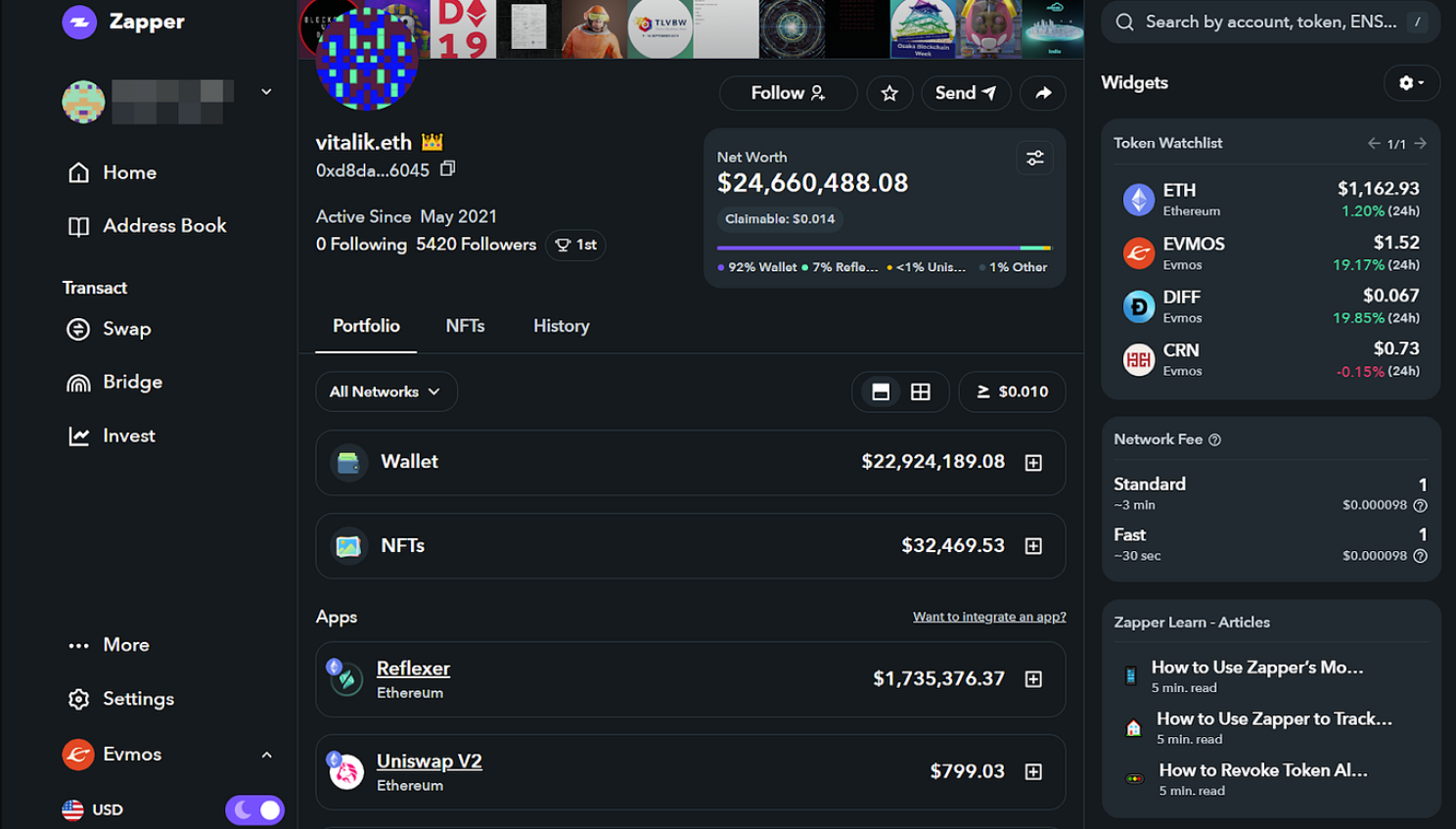This screenshot has width=1456, height=829.
Task: Click the Uniswap V2 unicorn icon
Action: (x=345, y=770)
